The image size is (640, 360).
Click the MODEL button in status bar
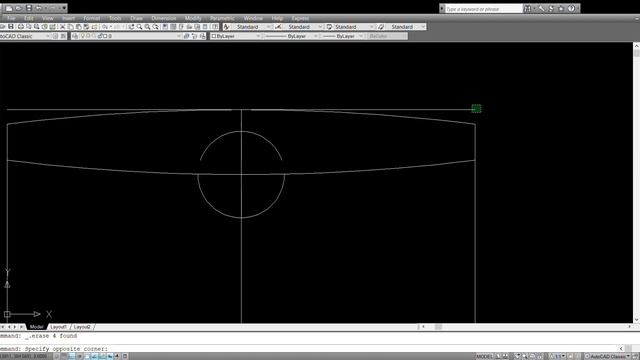[x=484, y=356]
